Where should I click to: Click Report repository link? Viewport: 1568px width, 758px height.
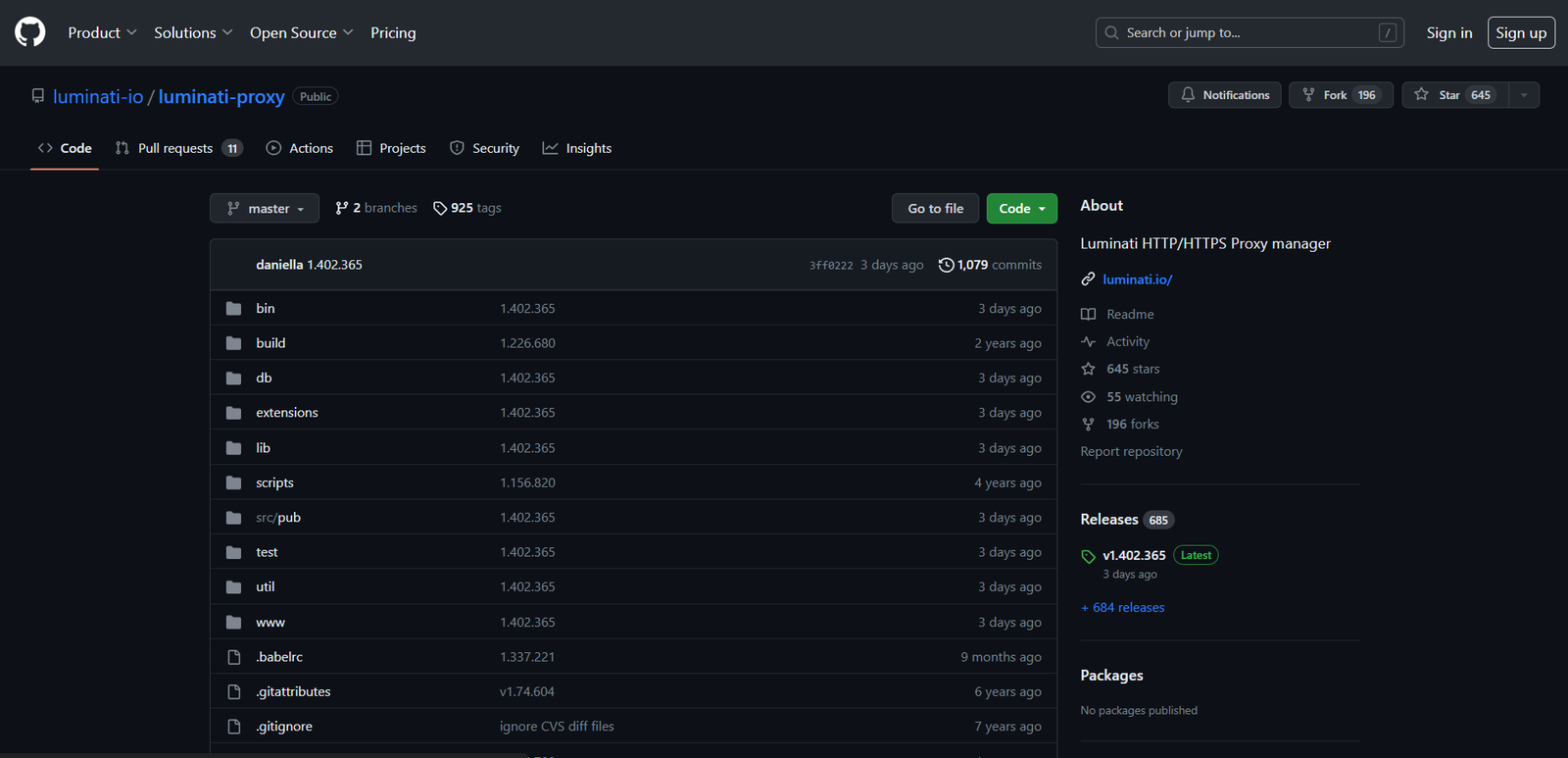pyautogui.click(x=1131, y=452)
